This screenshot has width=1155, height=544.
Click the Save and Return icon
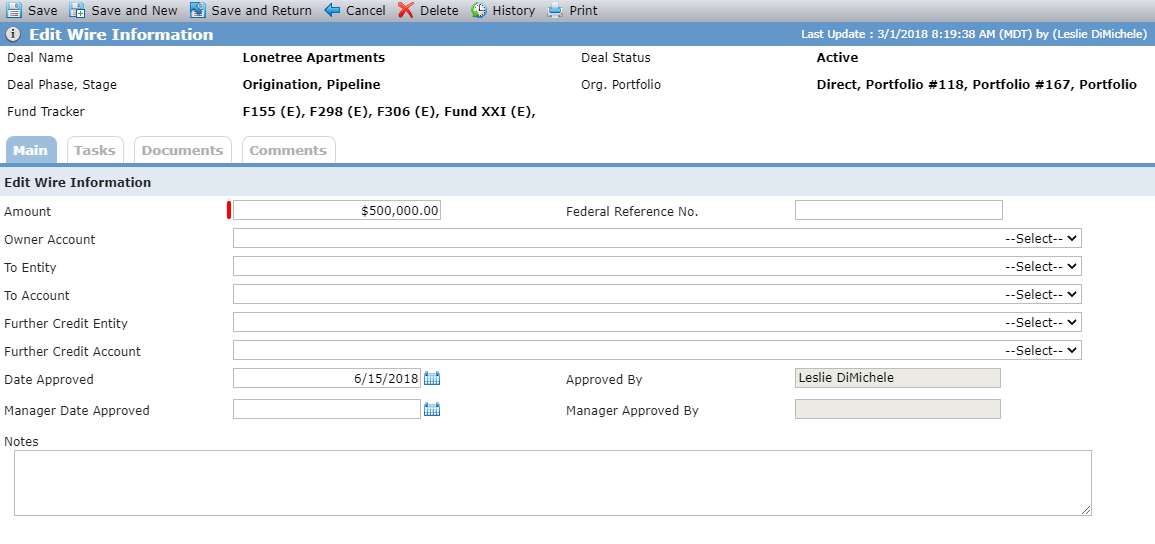click(197, 10)
